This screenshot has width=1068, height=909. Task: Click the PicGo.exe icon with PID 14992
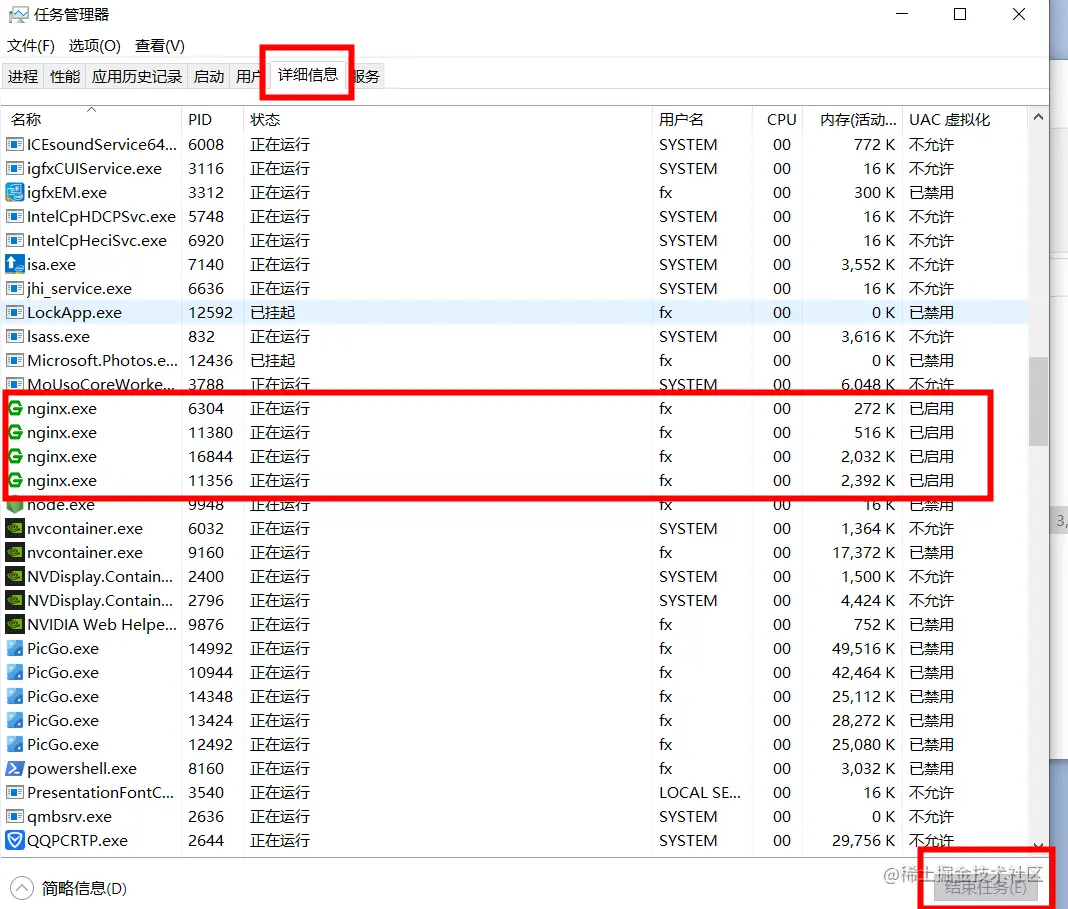(14, 648)
